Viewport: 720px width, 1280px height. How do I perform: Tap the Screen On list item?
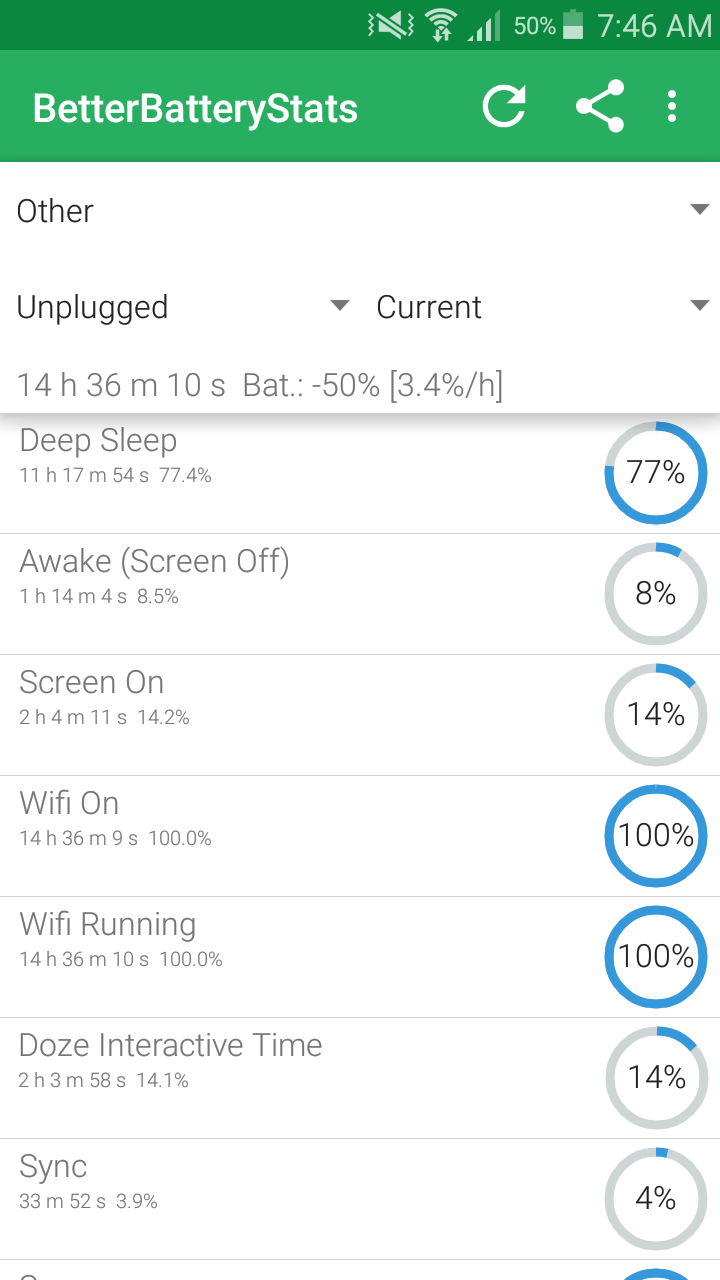tap(300, 715)
